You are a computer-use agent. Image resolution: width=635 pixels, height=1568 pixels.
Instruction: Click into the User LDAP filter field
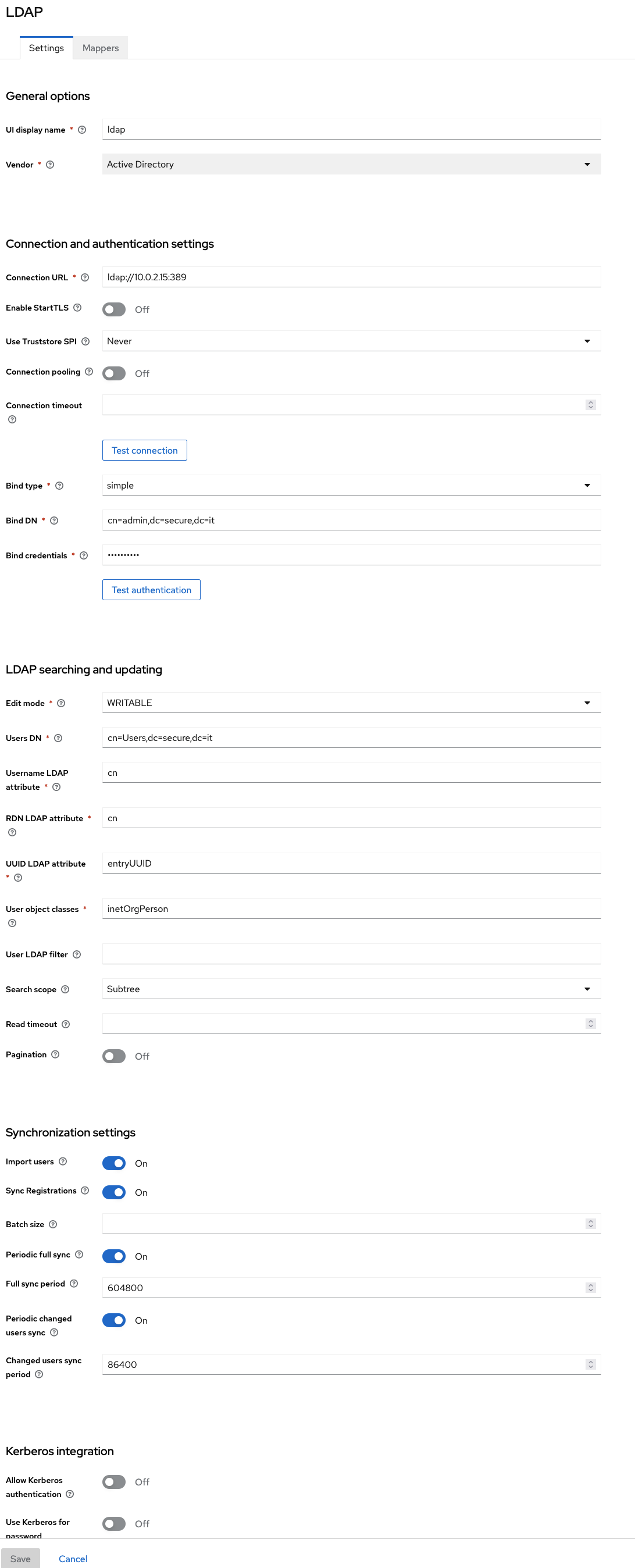pyautogui.click(x=351, y=954)
